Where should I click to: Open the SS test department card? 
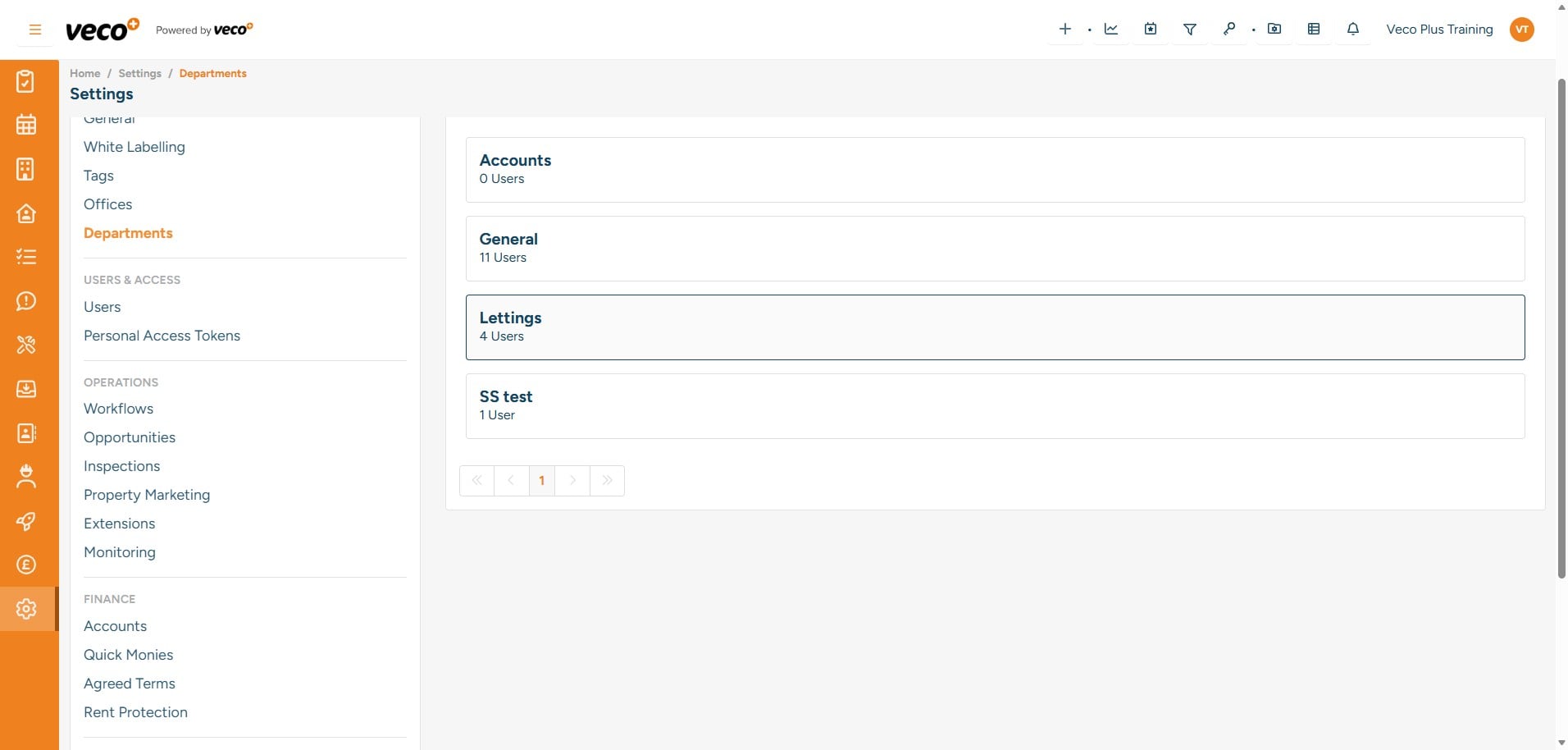pos(995,406)
